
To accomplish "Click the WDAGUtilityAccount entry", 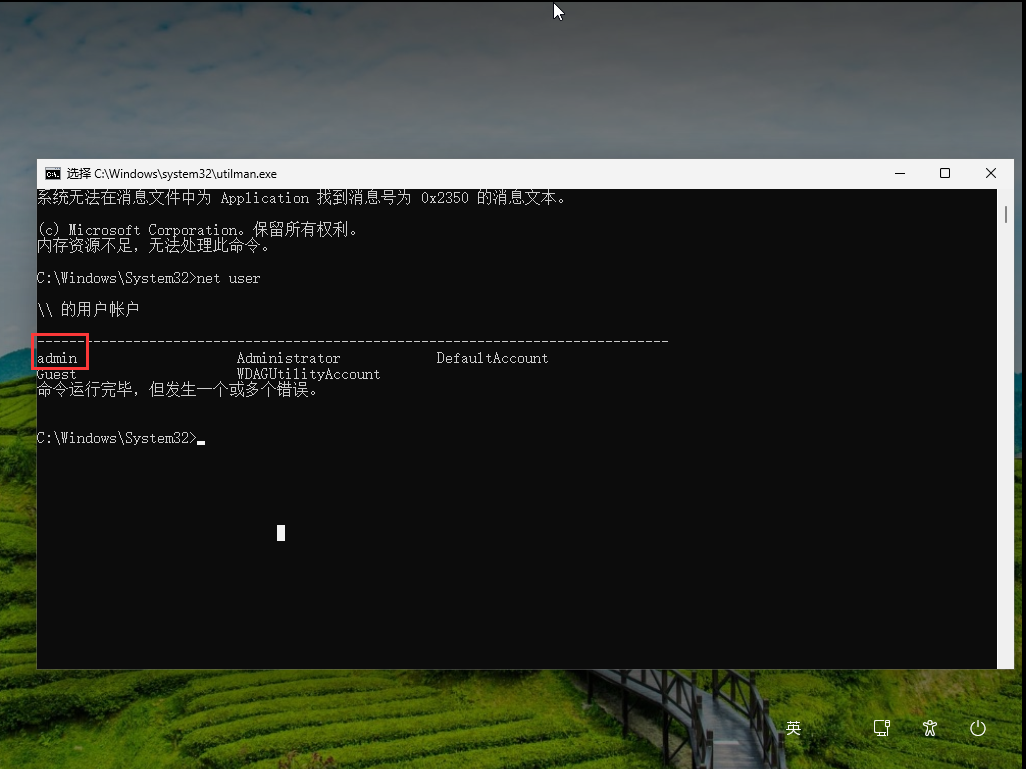I will 308,374.
